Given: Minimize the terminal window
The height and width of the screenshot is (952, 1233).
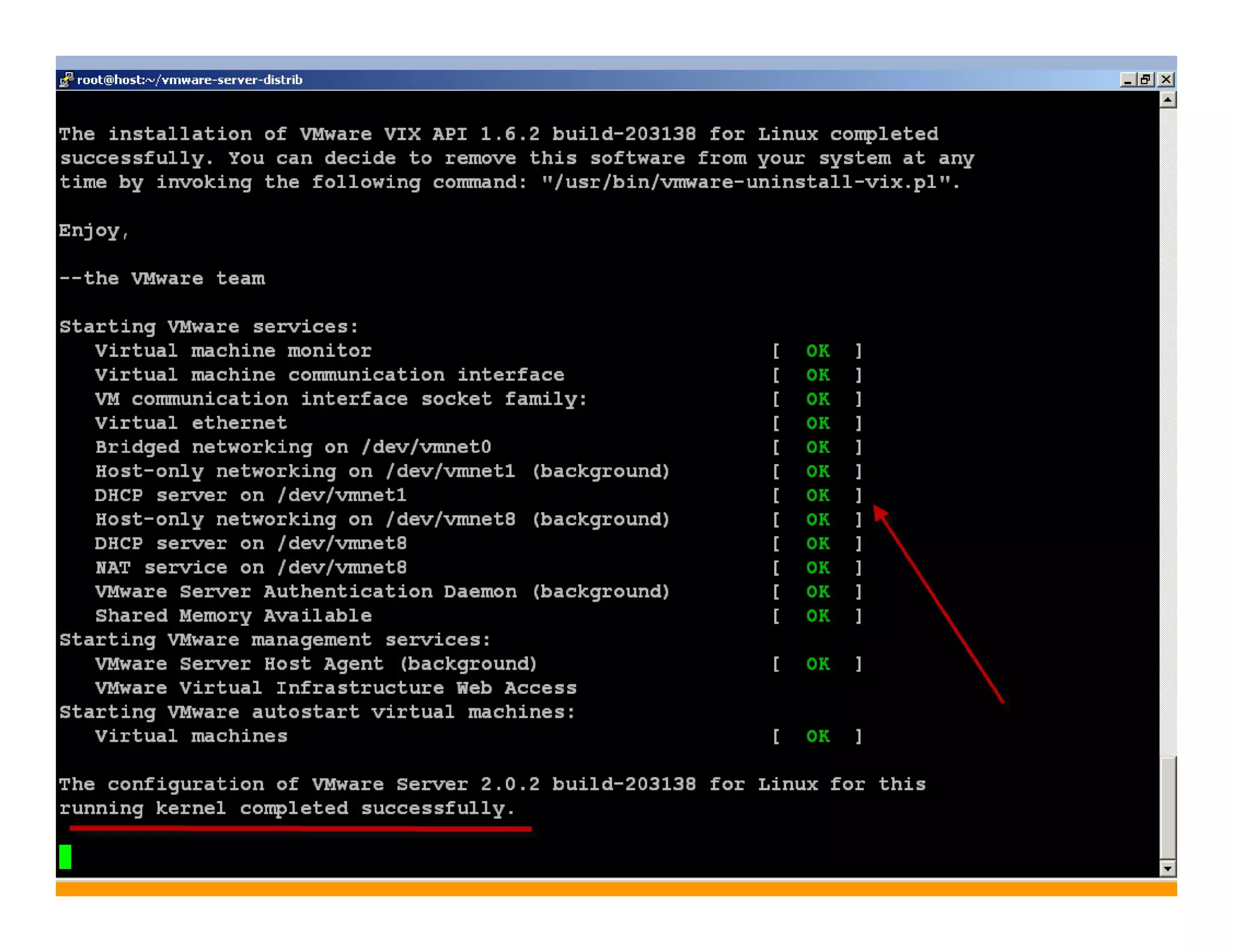Looking at the screenshot, I should [1128, 79].
